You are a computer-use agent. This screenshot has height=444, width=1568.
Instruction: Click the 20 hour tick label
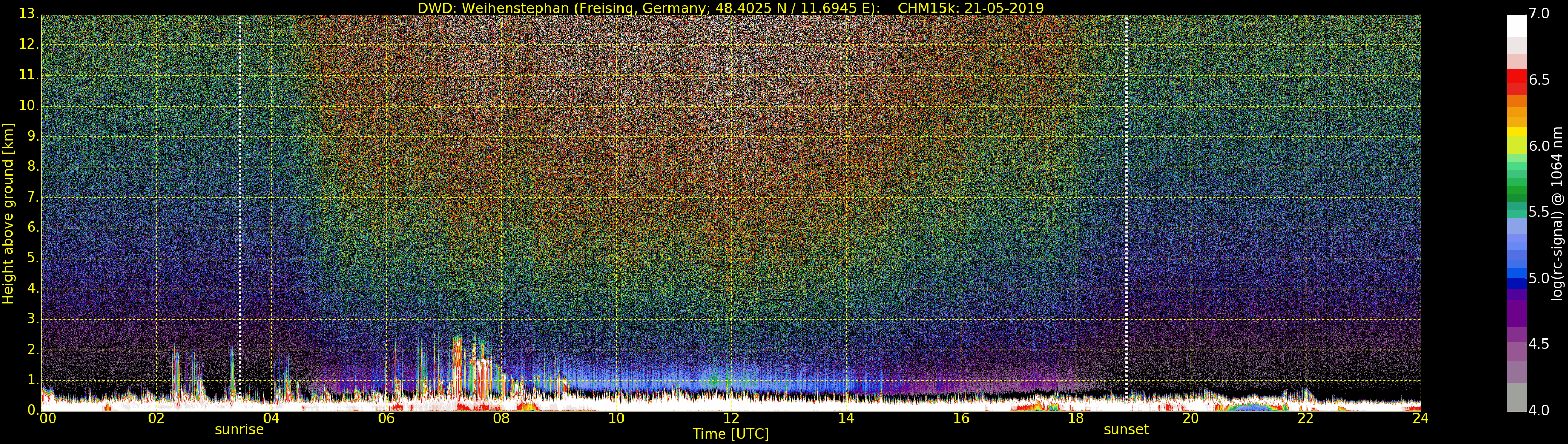[1191, 418]
